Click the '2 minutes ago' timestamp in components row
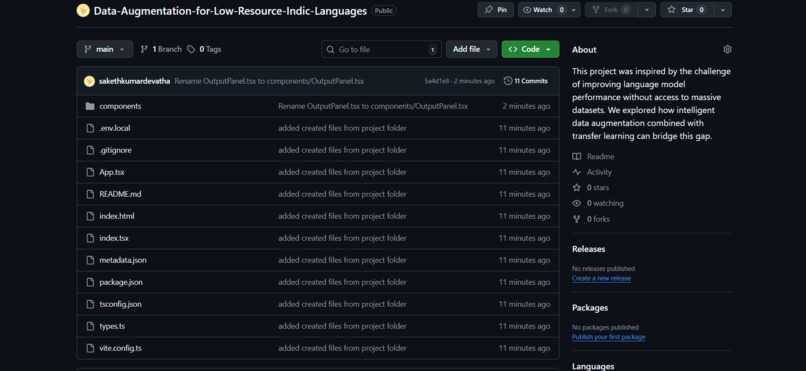The height and width of the screenshot is (371, 806). pos(526,106)
